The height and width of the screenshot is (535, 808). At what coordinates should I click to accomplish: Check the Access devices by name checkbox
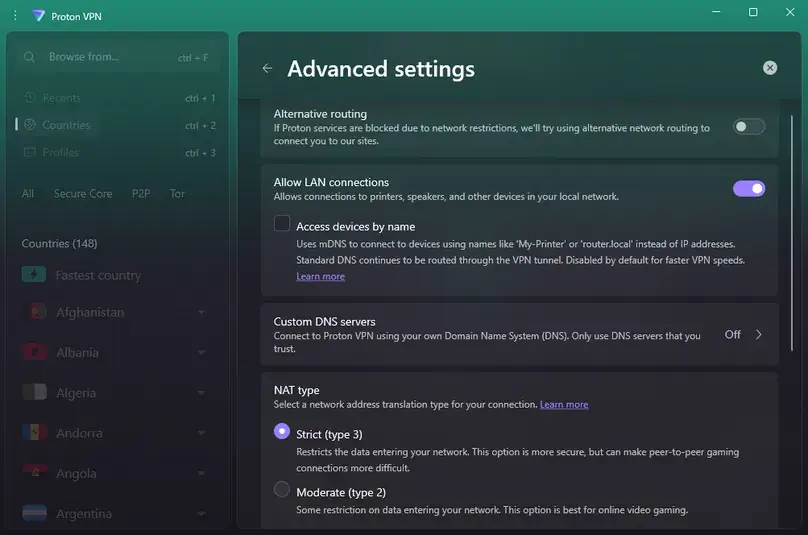coord(282,223)
